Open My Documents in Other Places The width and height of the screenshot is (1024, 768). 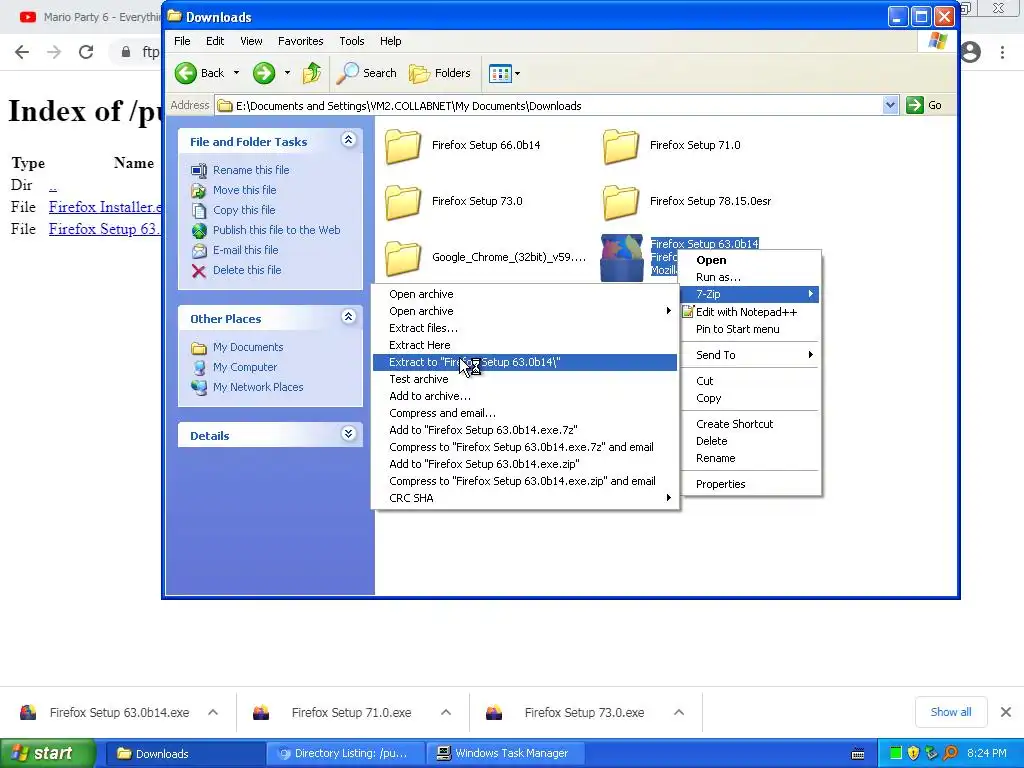point(248,347)
